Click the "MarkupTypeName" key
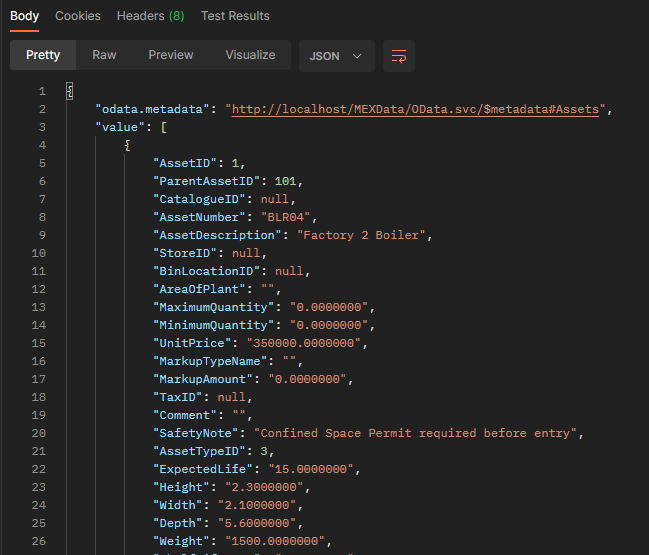 click(210, 361)
